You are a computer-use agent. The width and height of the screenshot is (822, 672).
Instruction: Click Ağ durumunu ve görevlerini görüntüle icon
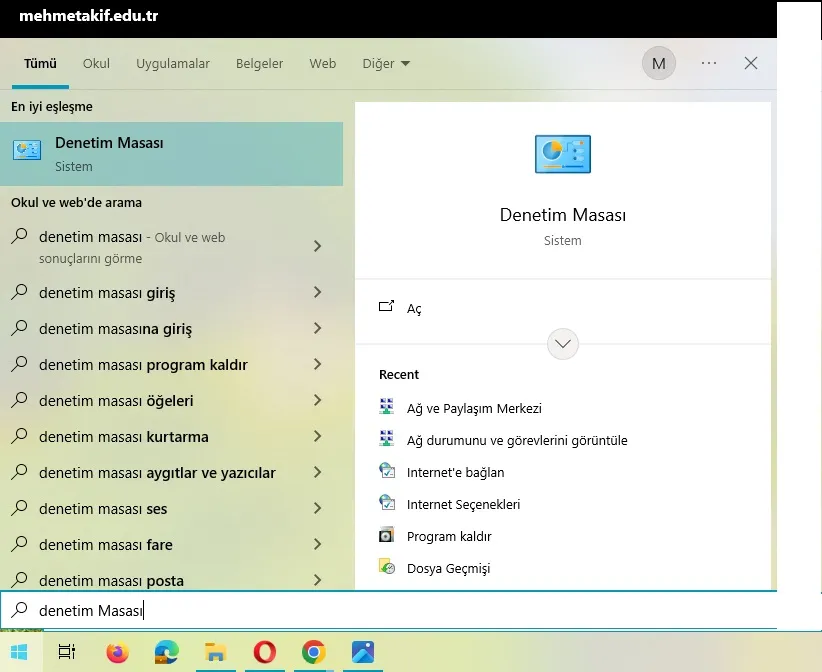pyautogui.click(x=386, y=439)
